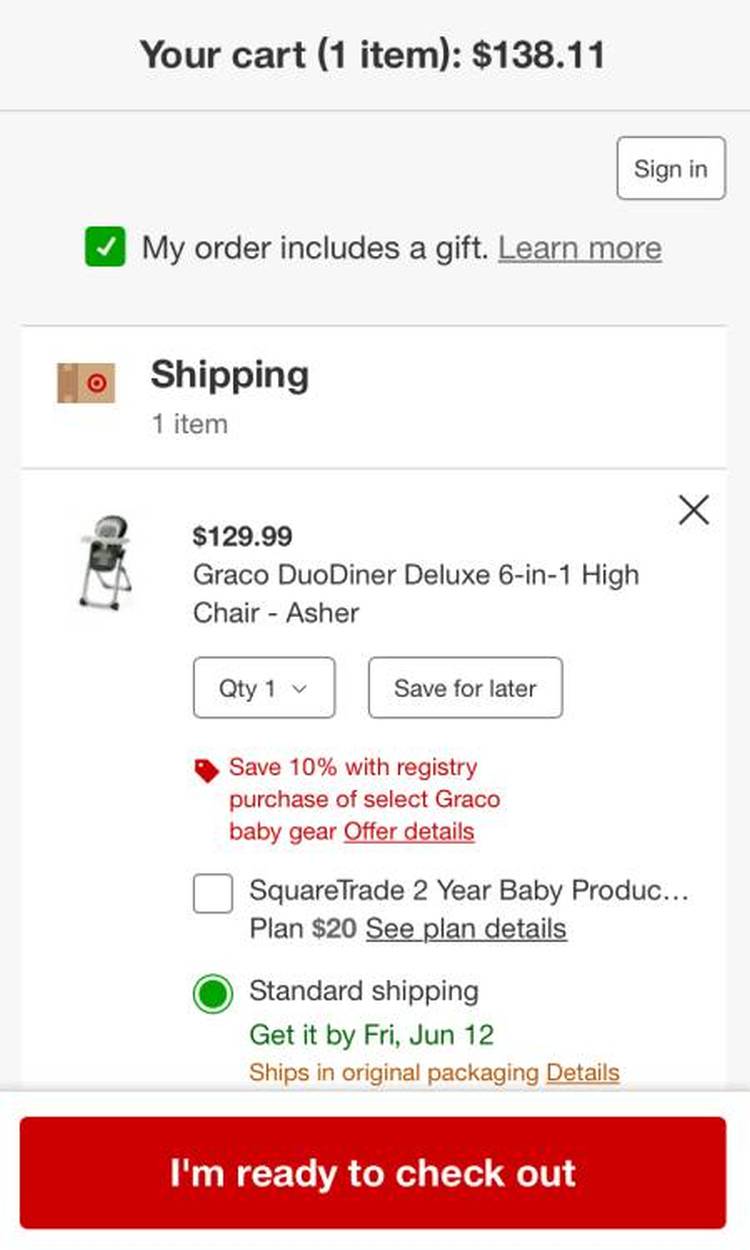This screenshot has height=1250, width=750.
Task: Click the Shipping section heading
Action: [229, 375]
